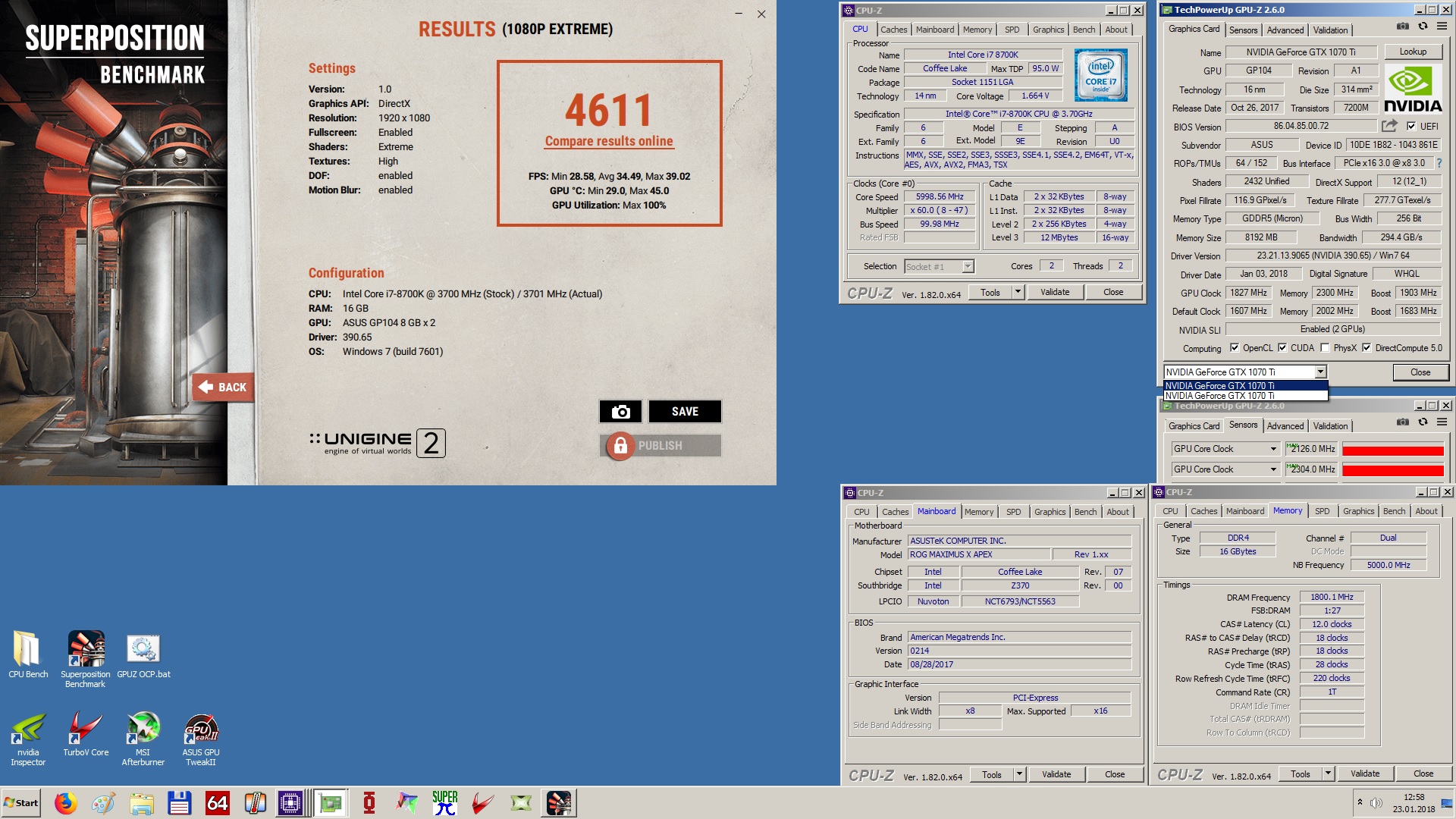Click the CPU-Z chip icon in the taskbar
This screenshot has height=819, width=1456.
[290, 802]
